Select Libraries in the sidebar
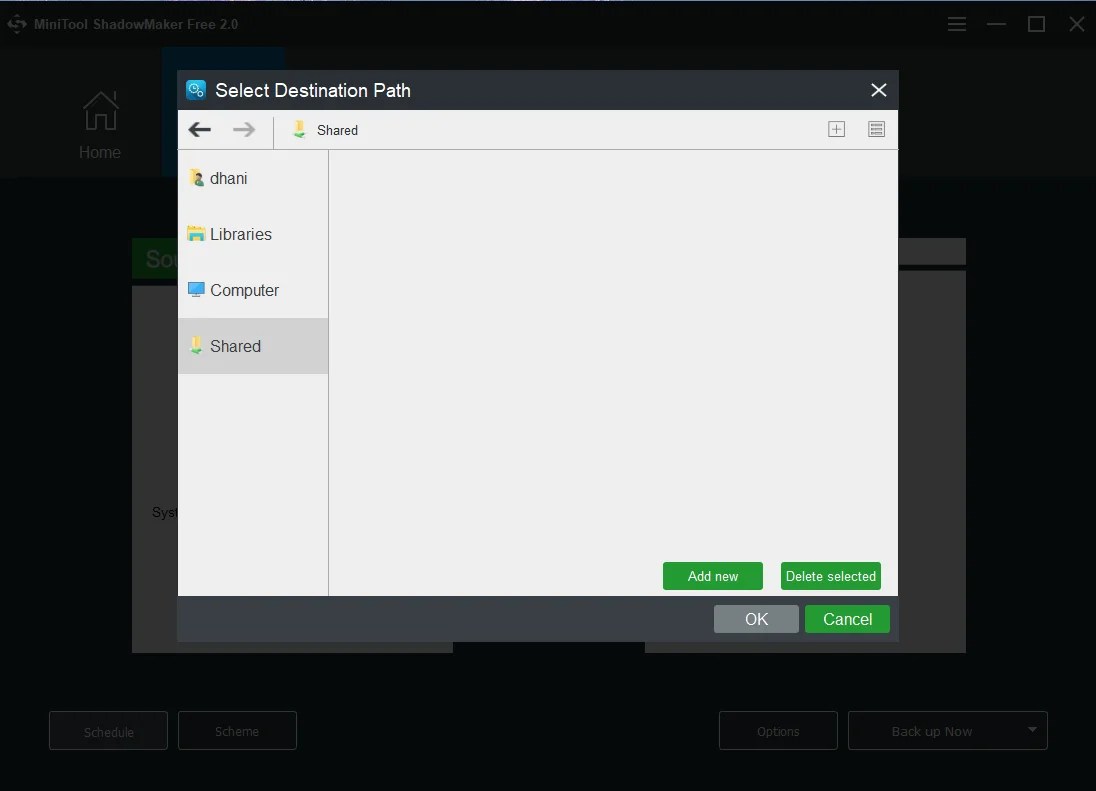Viewport: 1096px width, 791px height. (x=240, y=234)
